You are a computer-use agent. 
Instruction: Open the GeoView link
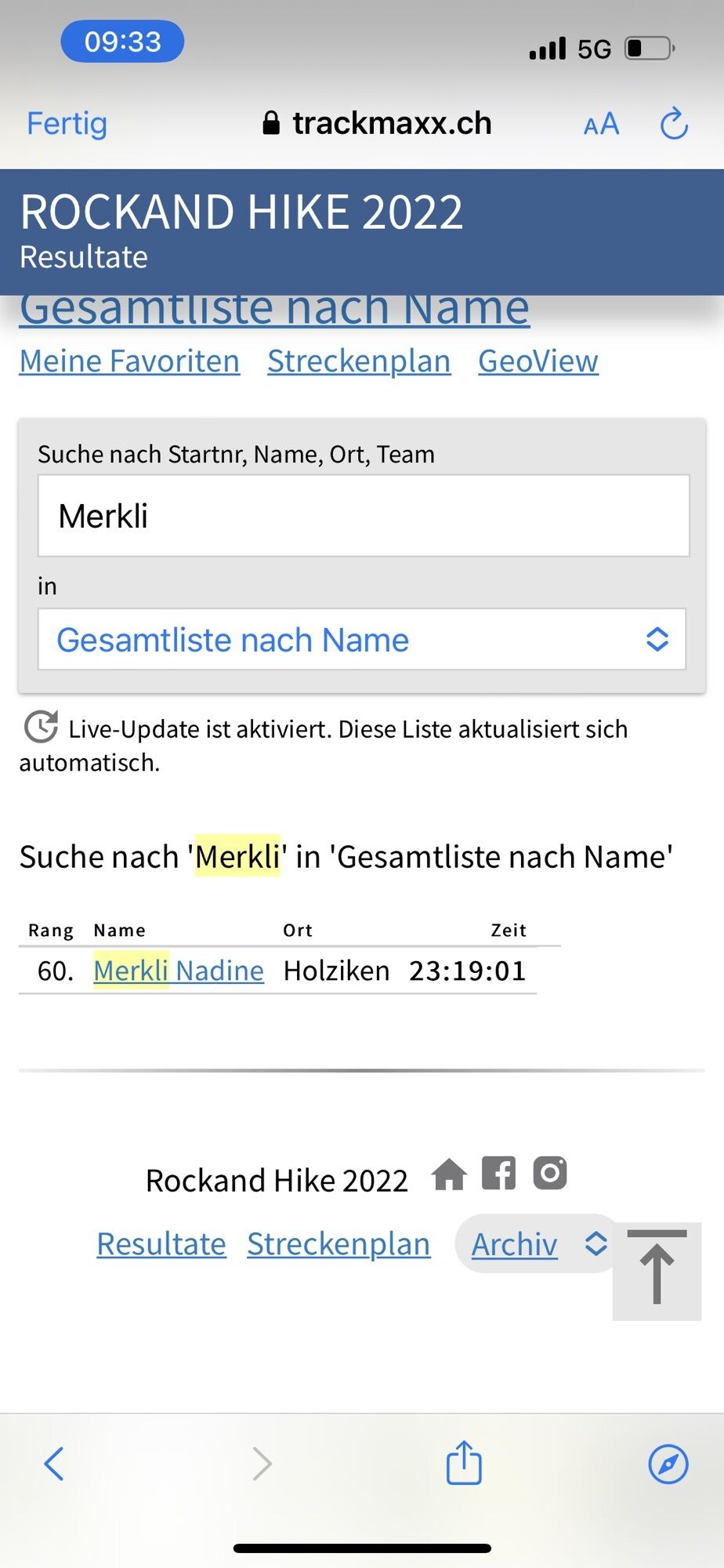pyautogui.click(x=538, y=361)
